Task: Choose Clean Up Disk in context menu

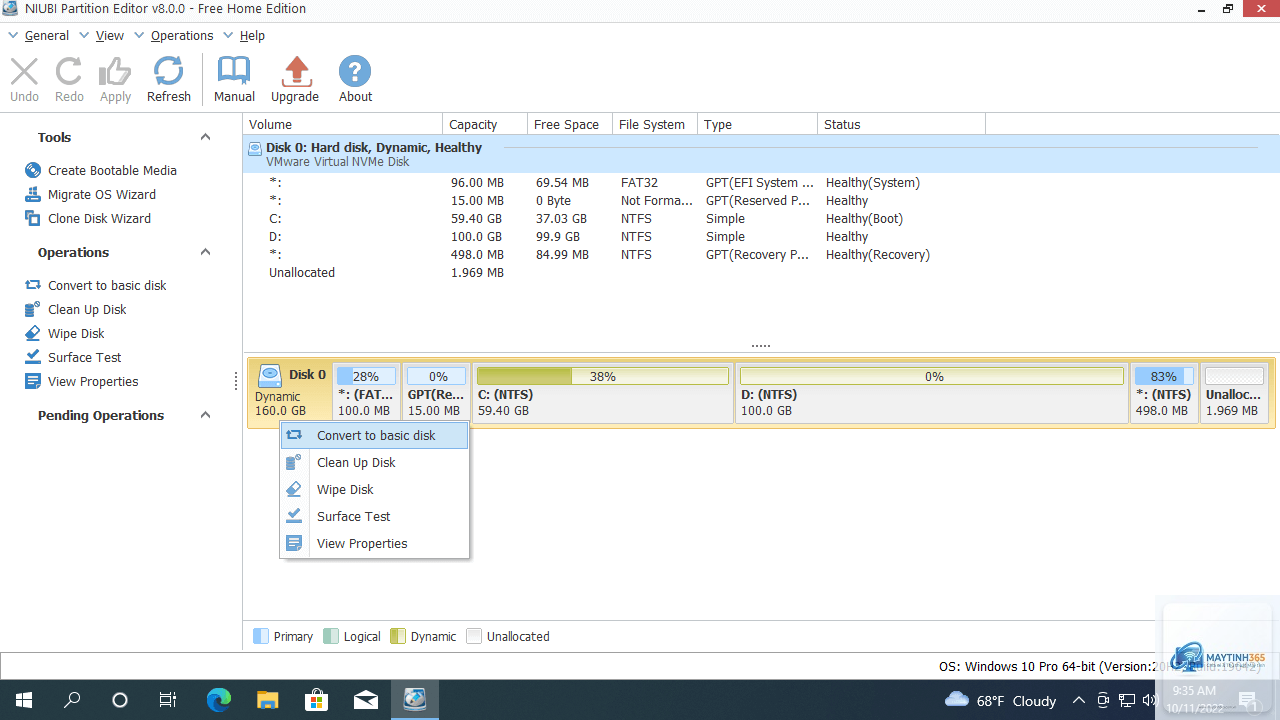Action: pyautogui.click(x=374, y=462)
